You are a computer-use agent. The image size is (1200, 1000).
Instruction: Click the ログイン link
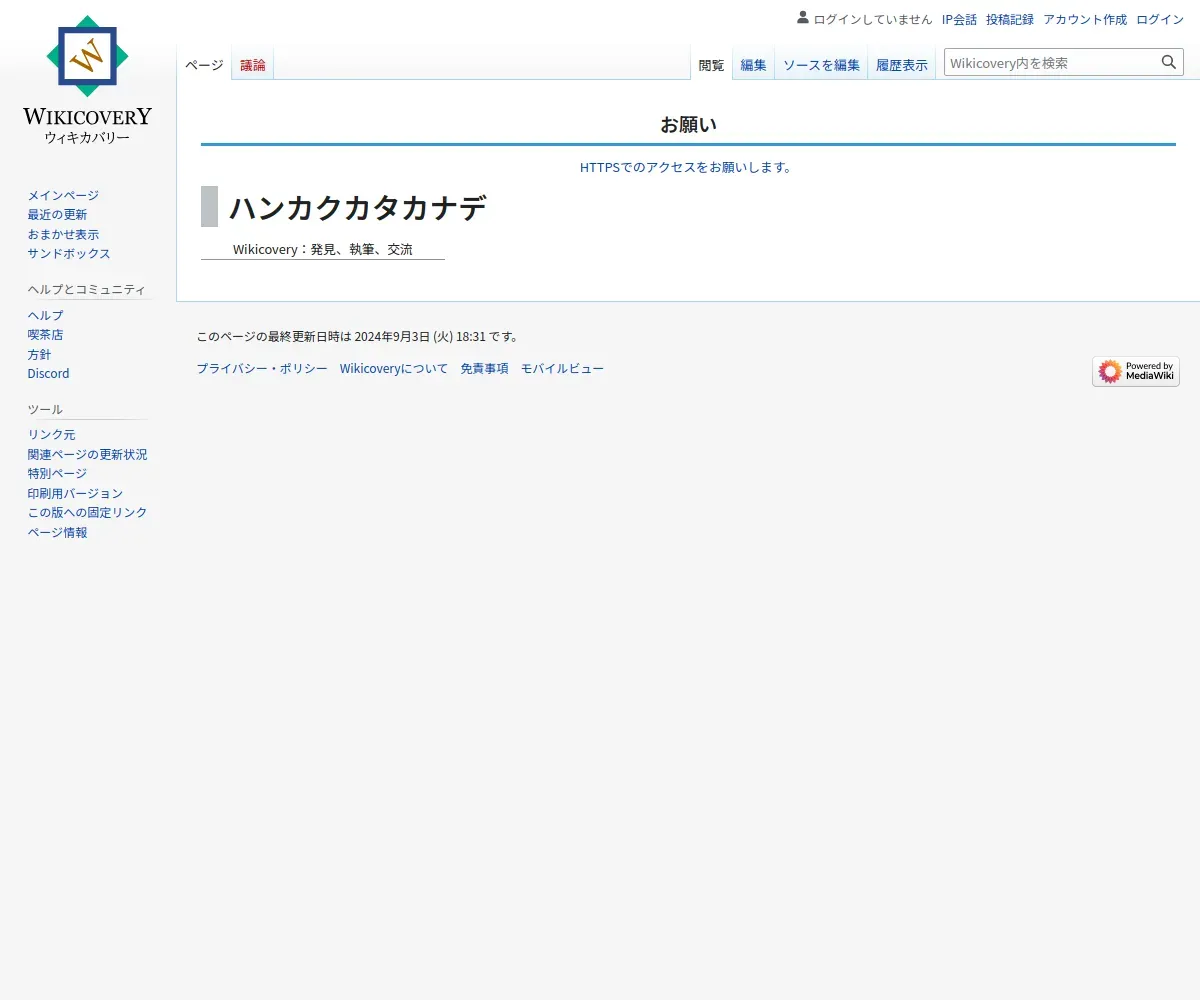coord(1160,19)
